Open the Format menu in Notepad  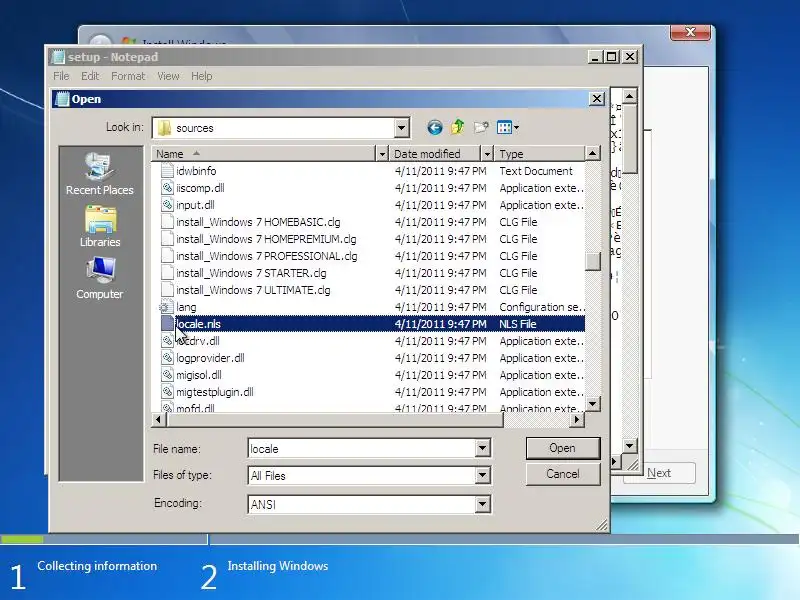(x=128, y=76)
